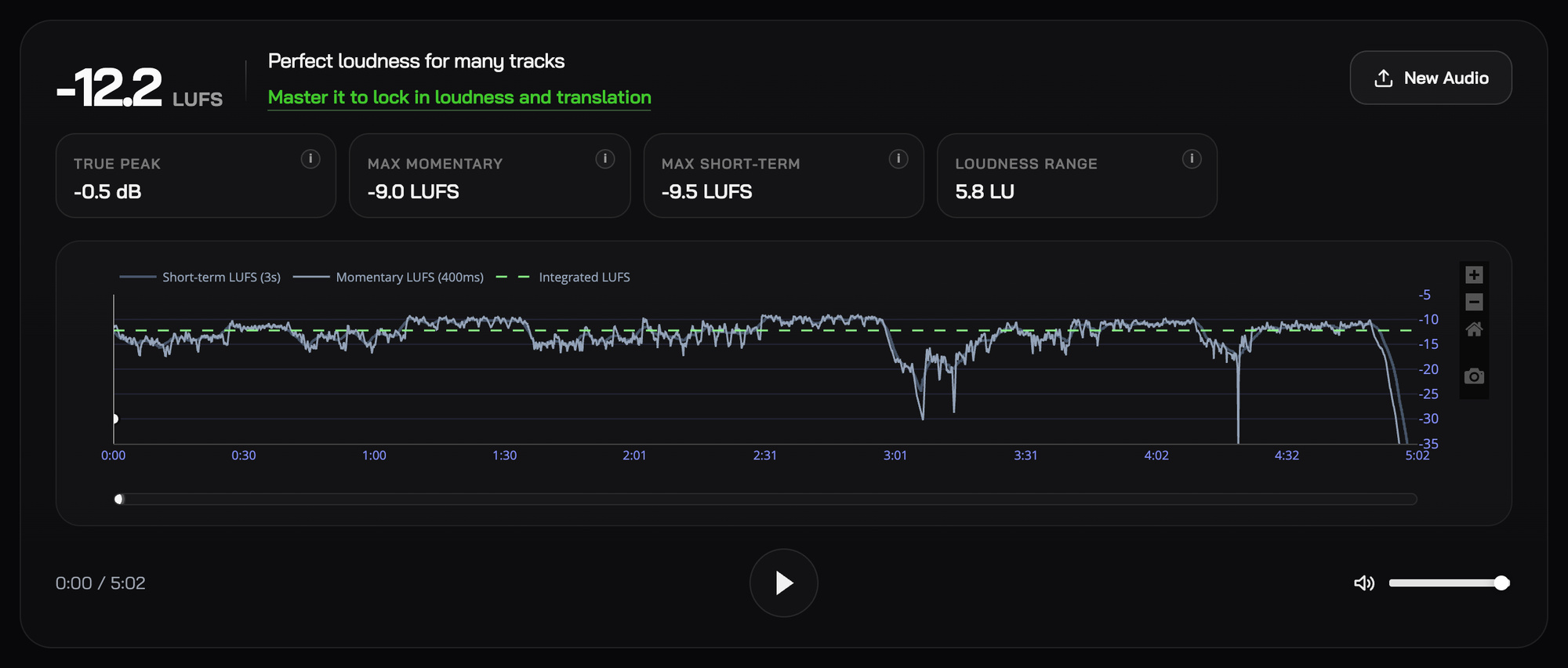Screen dimensions: 1568x668
Task: Reset chart axes with home icon
Action: tap(1474, 329)
